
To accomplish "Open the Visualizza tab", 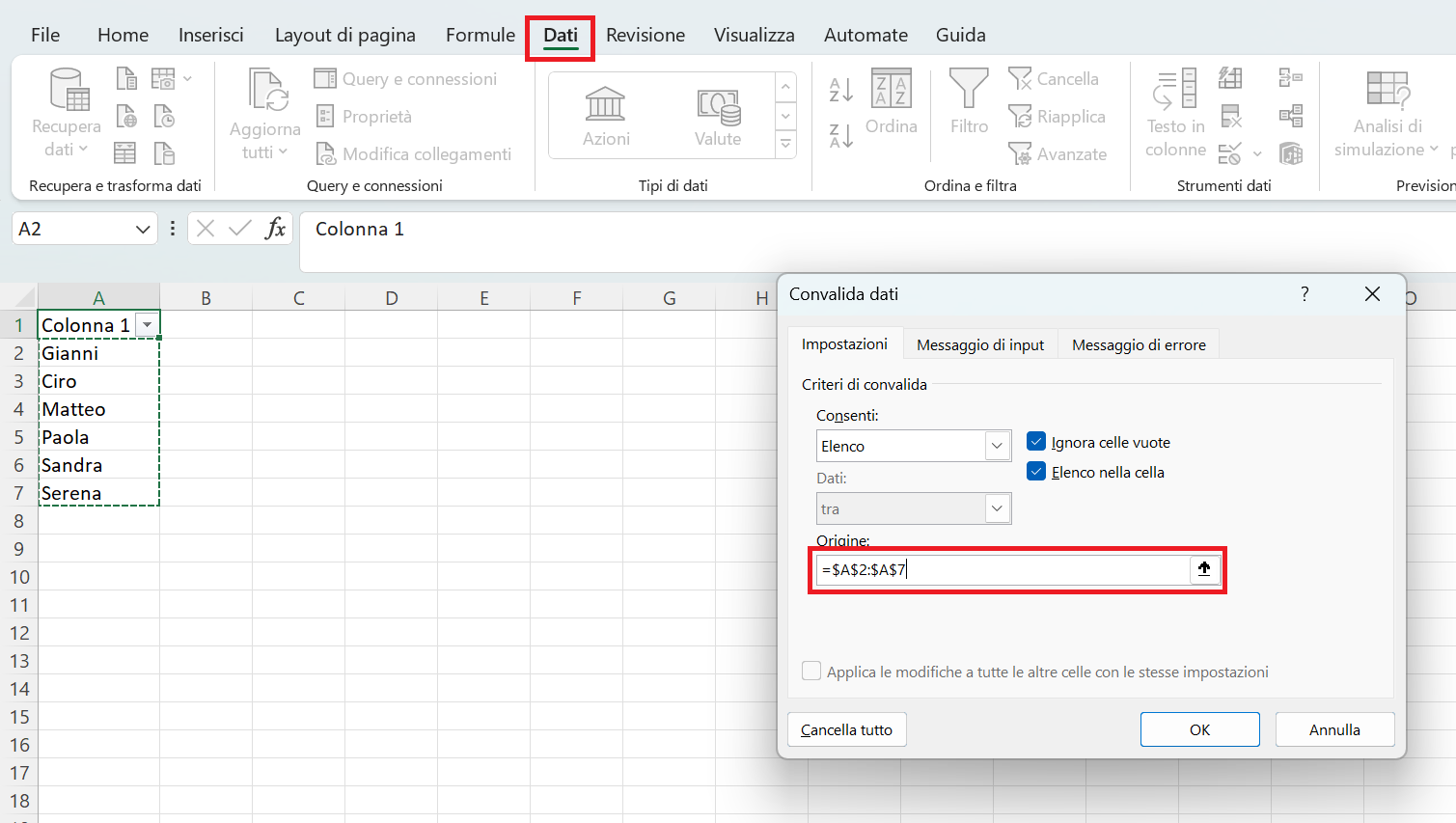I will tap(755, 35).
